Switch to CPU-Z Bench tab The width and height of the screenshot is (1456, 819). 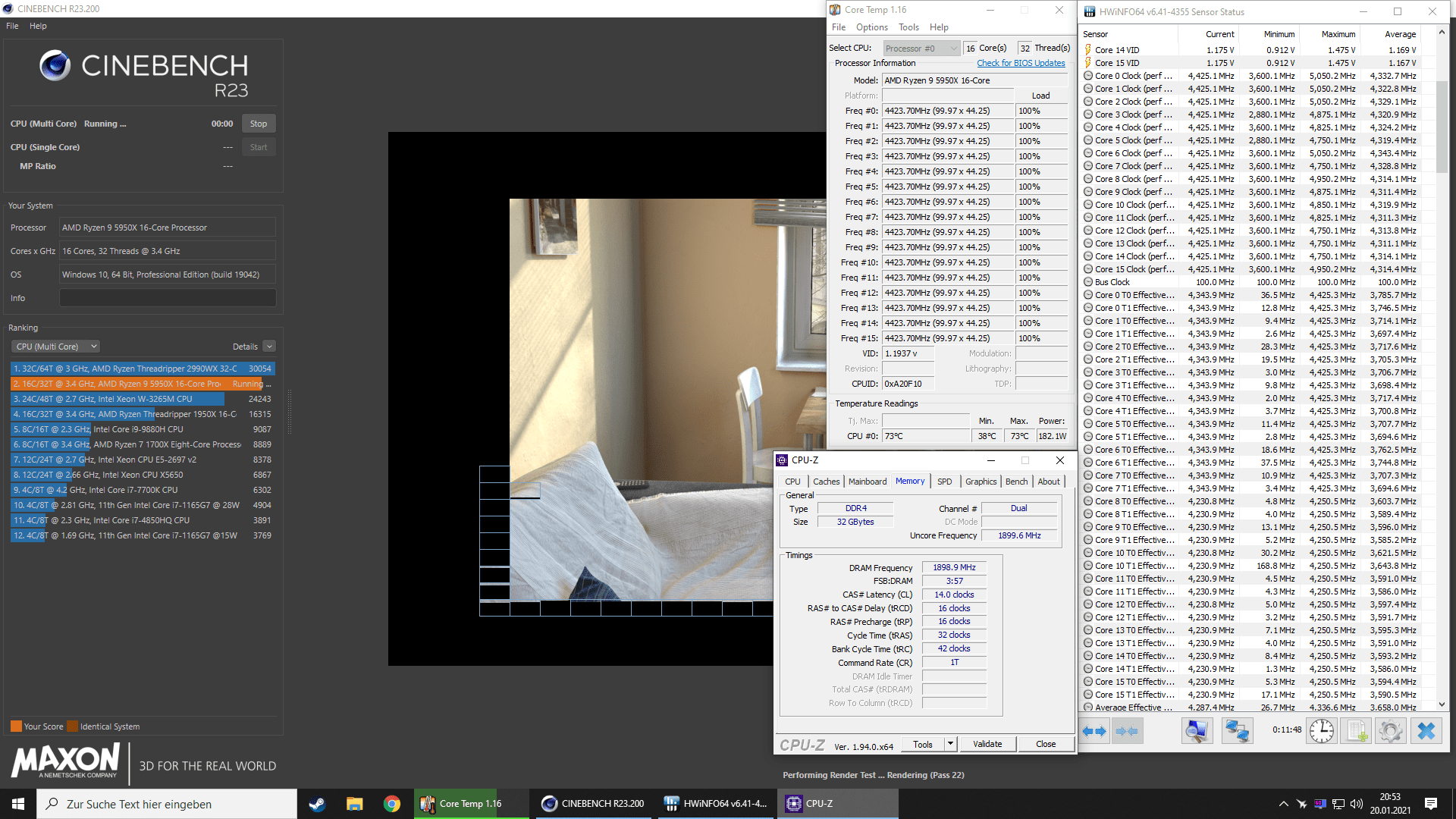coord(1016,482)
